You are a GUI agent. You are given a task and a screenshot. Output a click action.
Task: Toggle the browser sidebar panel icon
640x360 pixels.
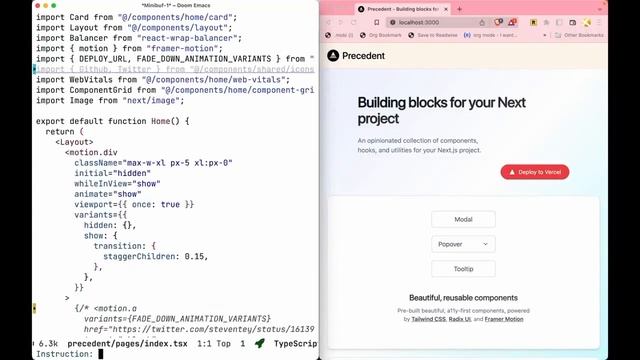[559, 22]
